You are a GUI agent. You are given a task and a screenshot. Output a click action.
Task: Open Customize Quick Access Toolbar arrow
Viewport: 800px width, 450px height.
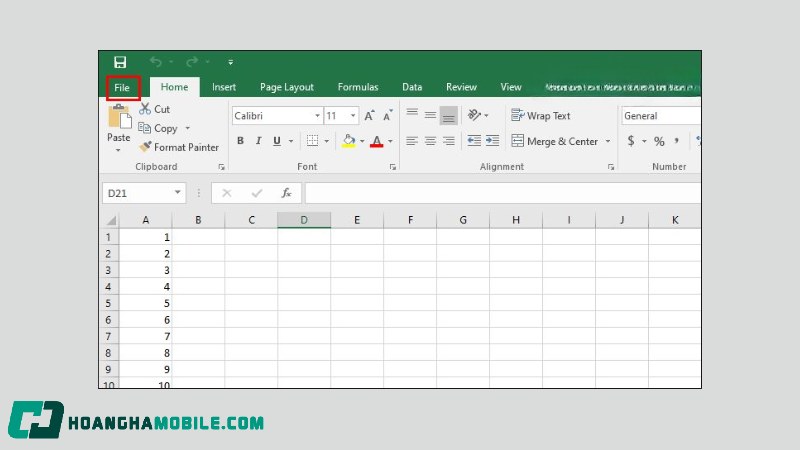[x=231, y=62]
